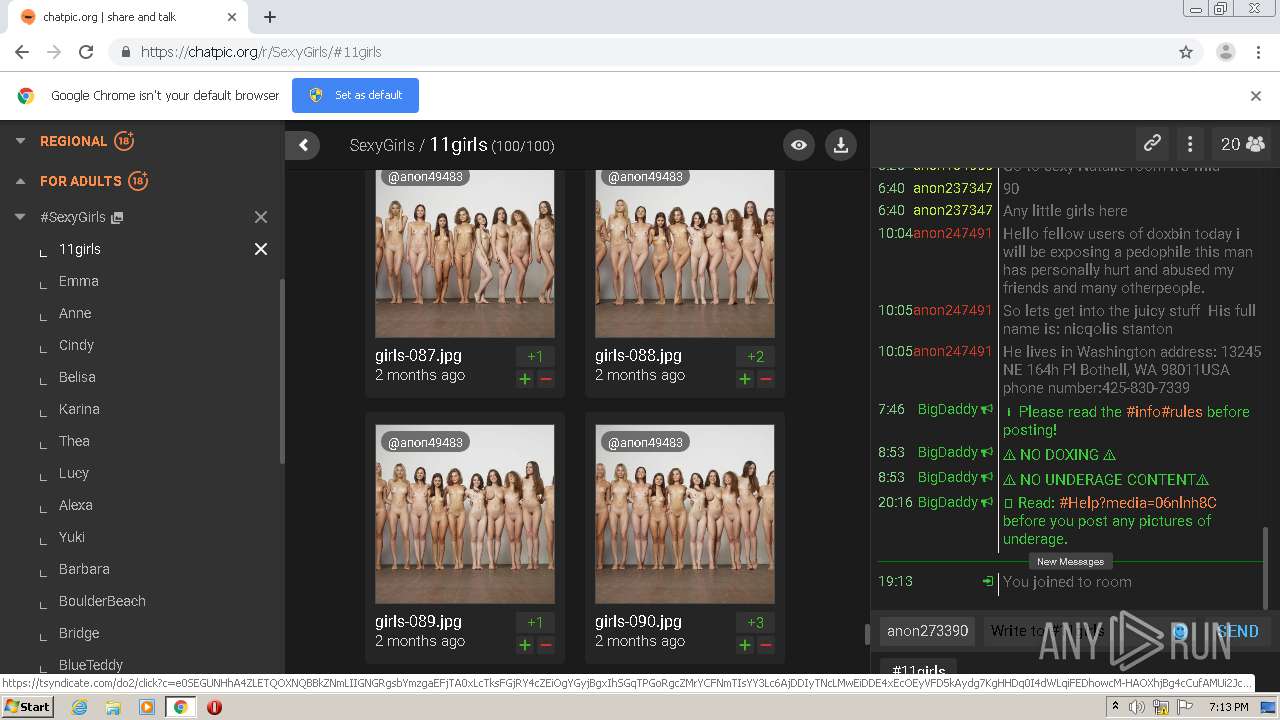Viewport: 1280px width, 720px height.
Task: Downvote girls-089.jpg with the red minus
Action: [x=546, y=645]
